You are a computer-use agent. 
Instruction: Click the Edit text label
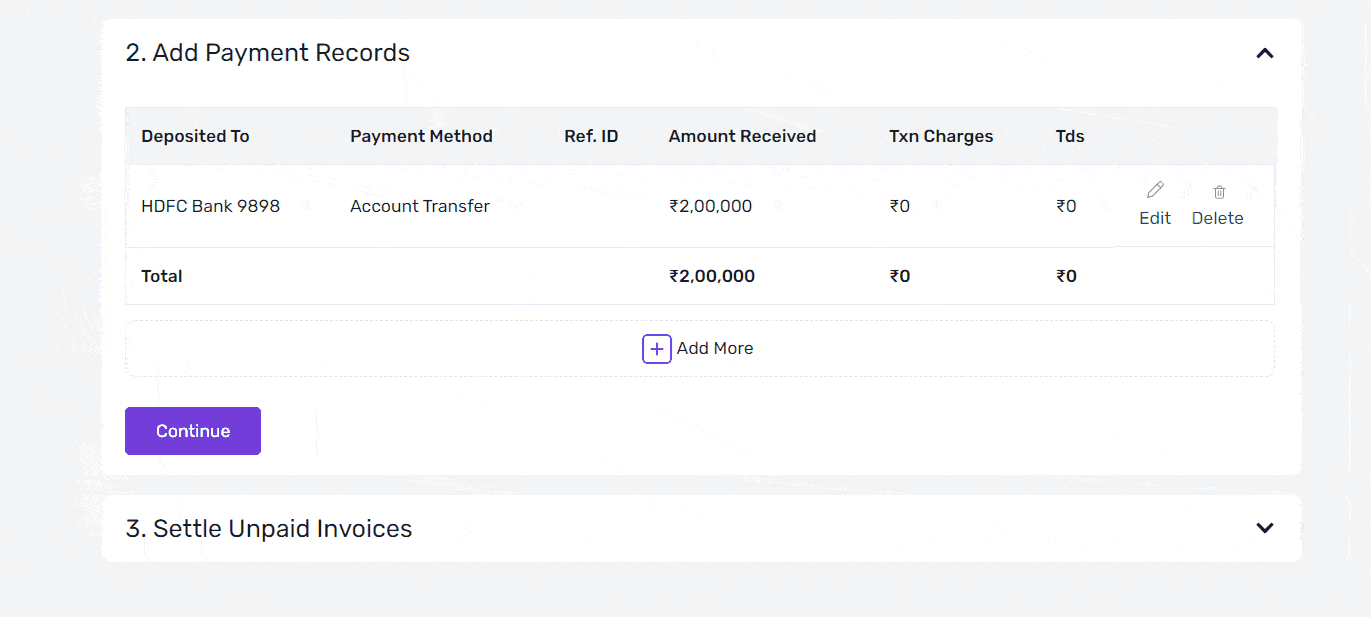coord(1155,218)
